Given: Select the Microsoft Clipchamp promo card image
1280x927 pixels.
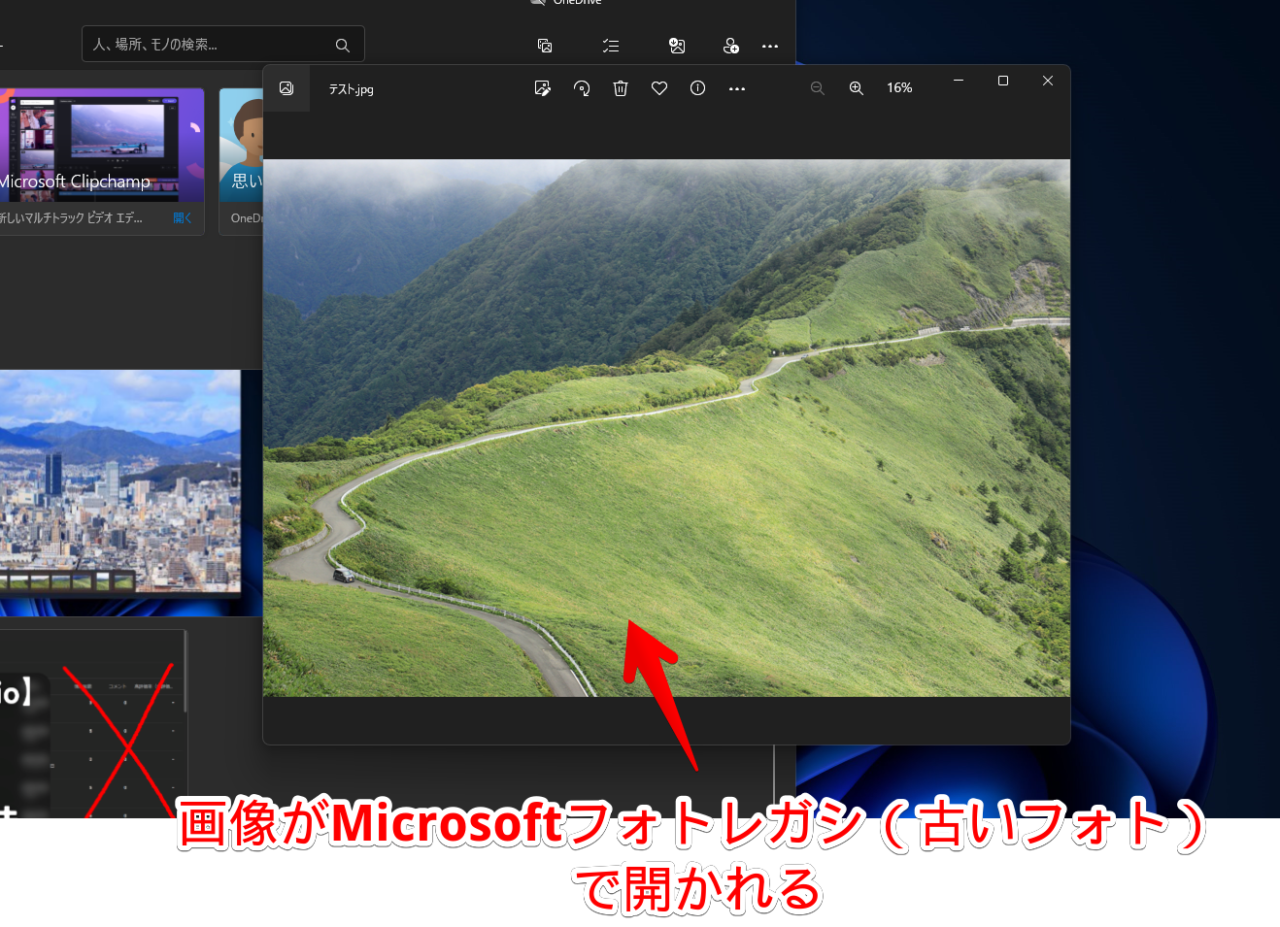Looking at the screenshot, I should coord(102,145).
